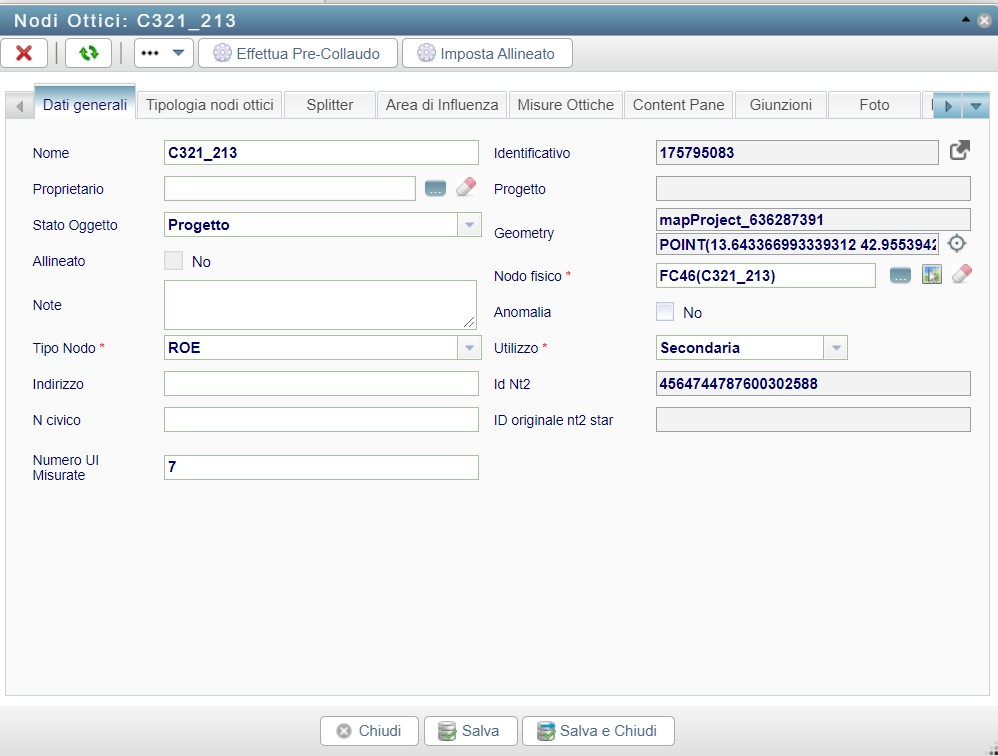
Task: Click the ID originale nt2 star field
Action: (813, 419)
